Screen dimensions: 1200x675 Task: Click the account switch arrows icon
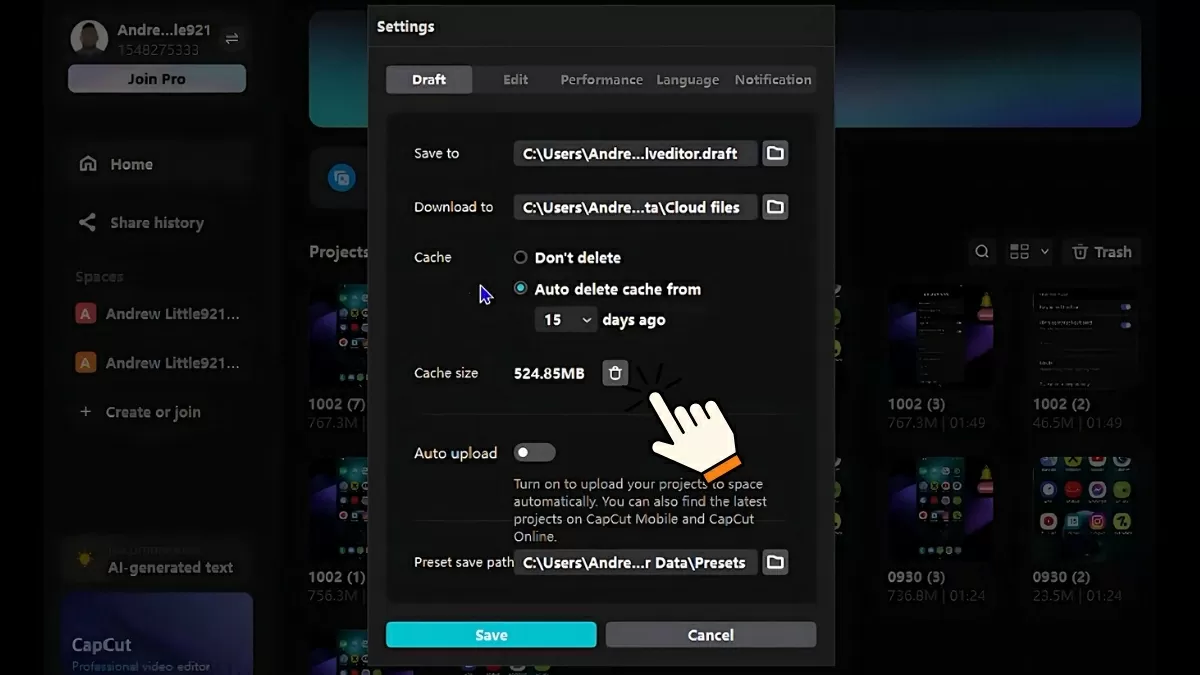coord(232,39)
